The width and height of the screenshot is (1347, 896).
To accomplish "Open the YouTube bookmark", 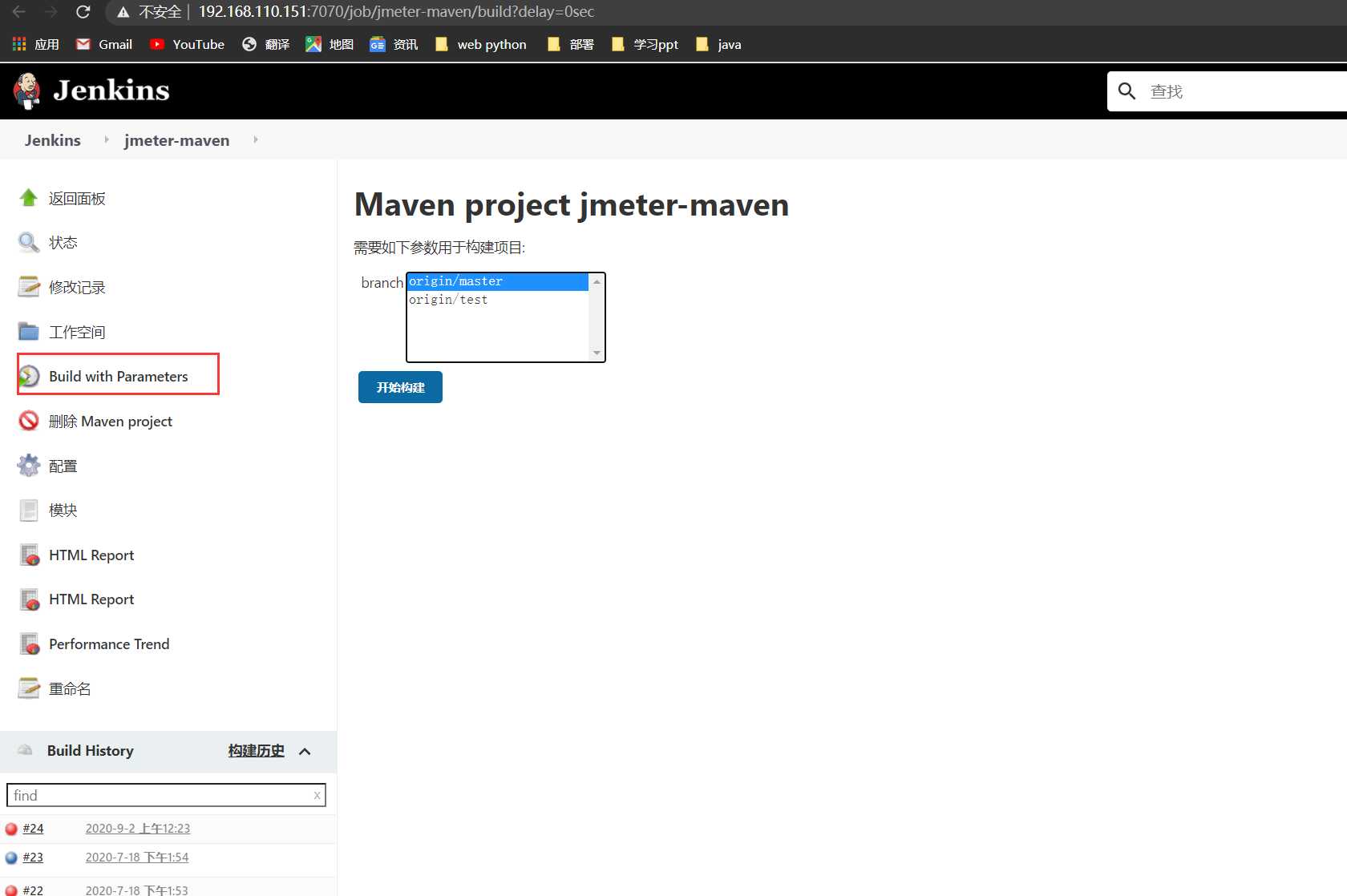I will 187,44.
